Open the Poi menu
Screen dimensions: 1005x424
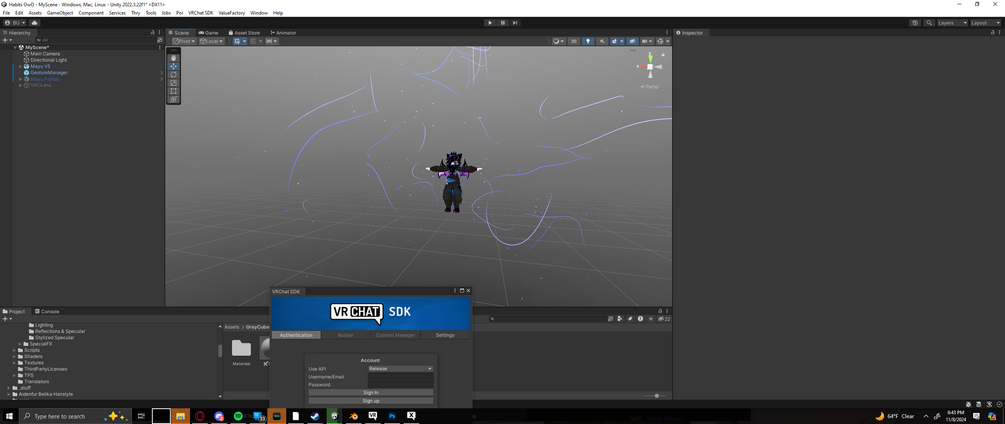coord(179,13)
